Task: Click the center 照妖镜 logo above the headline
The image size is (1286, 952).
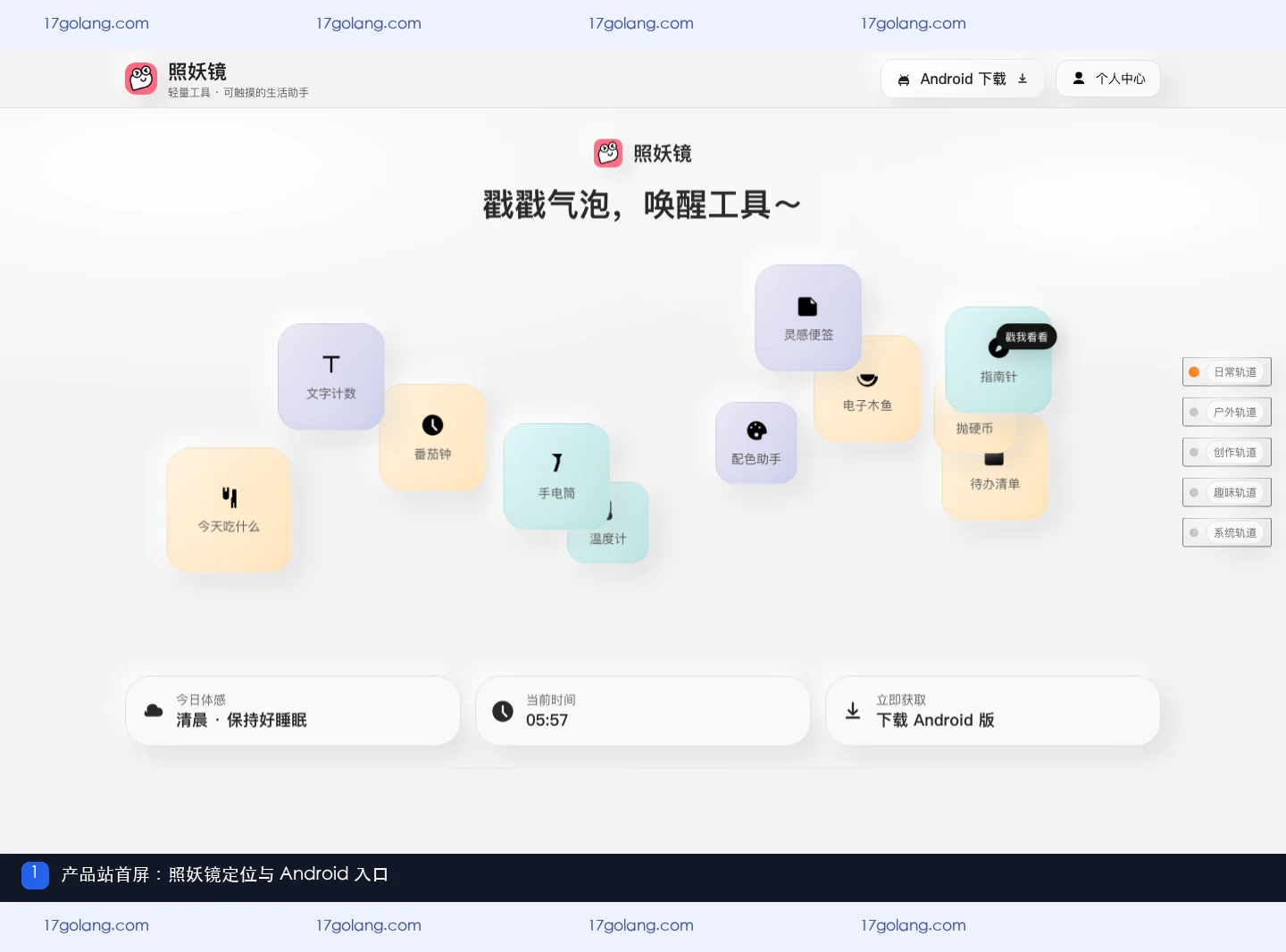Action: [x=608, y=153]
